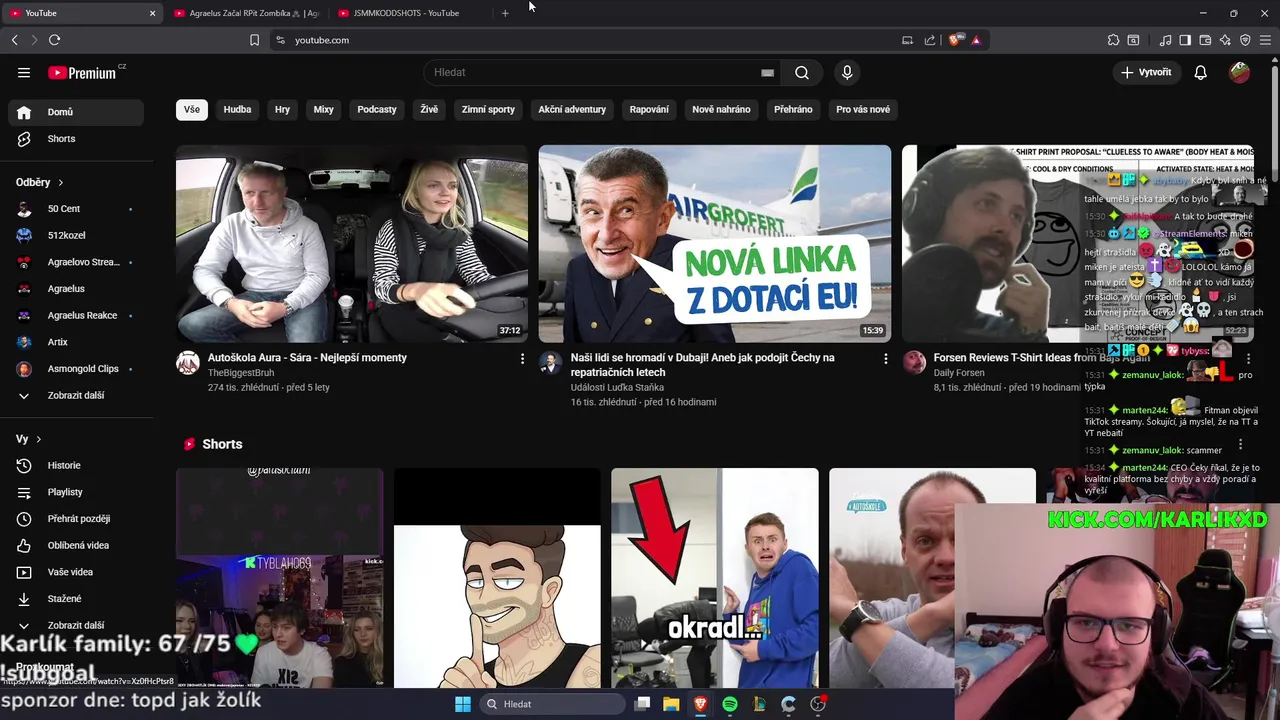The image size is (1280, 720).
Task: Open Nová linka z dotací EU thumbnail
Action: 715,244
